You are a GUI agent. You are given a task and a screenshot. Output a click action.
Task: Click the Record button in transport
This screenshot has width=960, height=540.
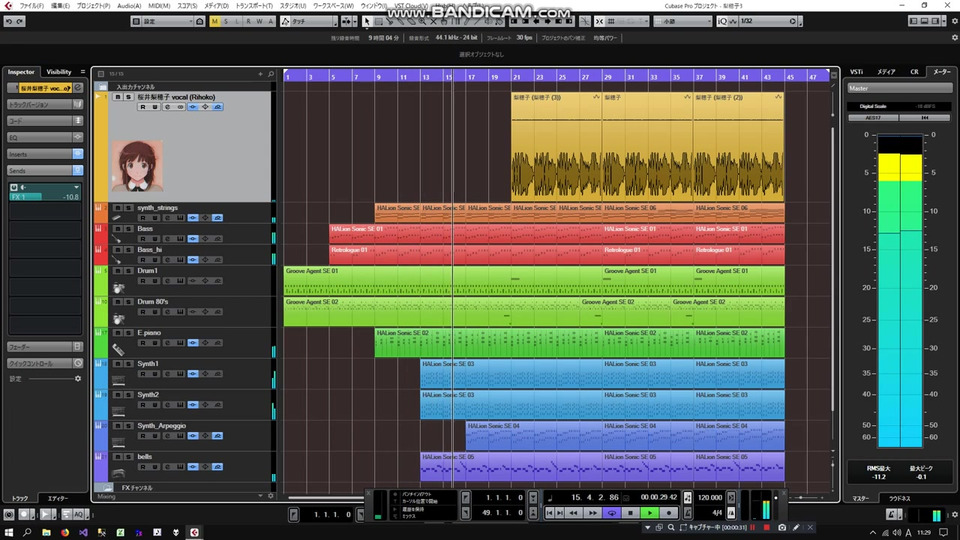point(669,513)
